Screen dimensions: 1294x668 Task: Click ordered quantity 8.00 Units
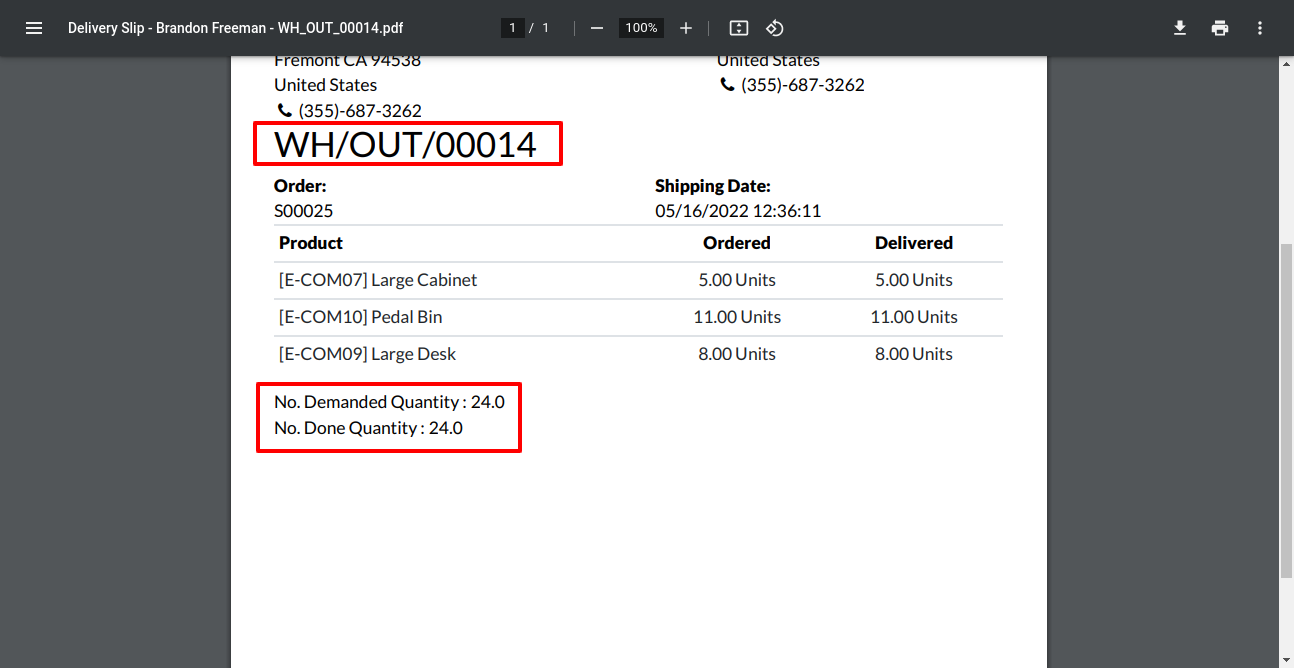(x=737, y=354)
